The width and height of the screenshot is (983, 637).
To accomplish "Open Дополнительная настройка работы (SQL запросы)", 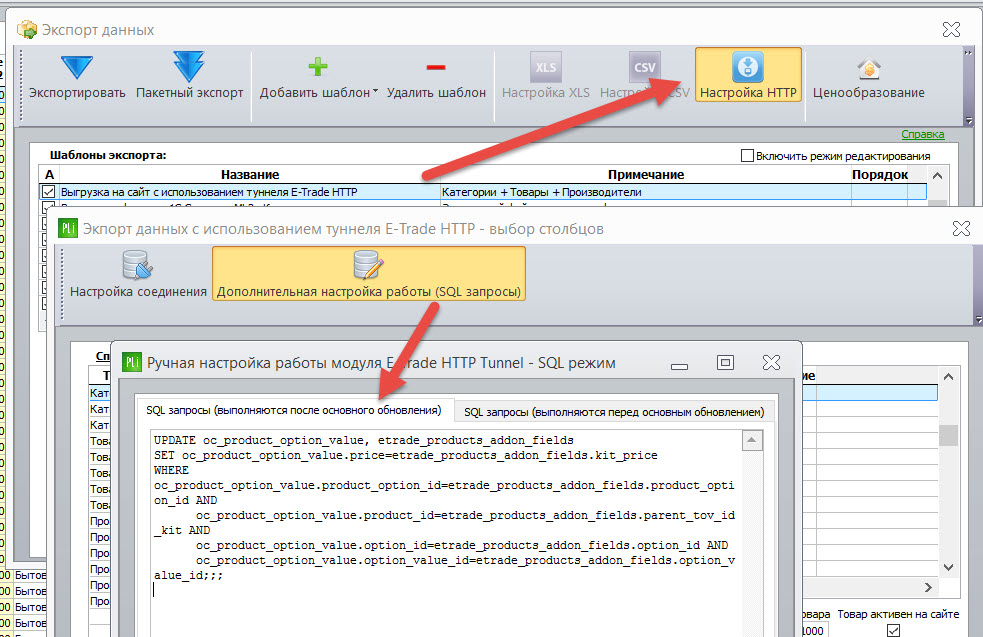I will (x=369, y=273).
